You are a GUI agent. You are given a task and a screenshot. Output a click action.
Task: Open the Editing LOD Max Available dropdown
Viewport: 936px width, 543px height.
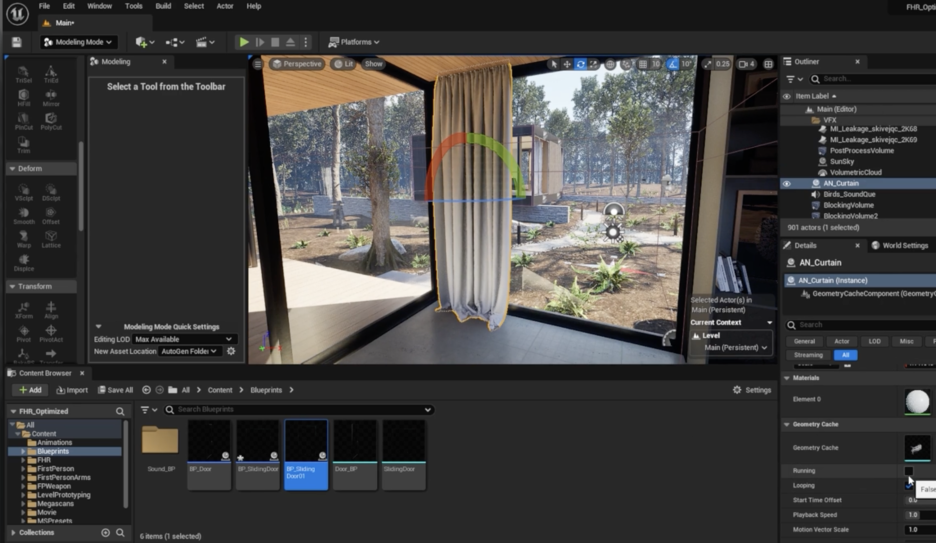[183, 339]
